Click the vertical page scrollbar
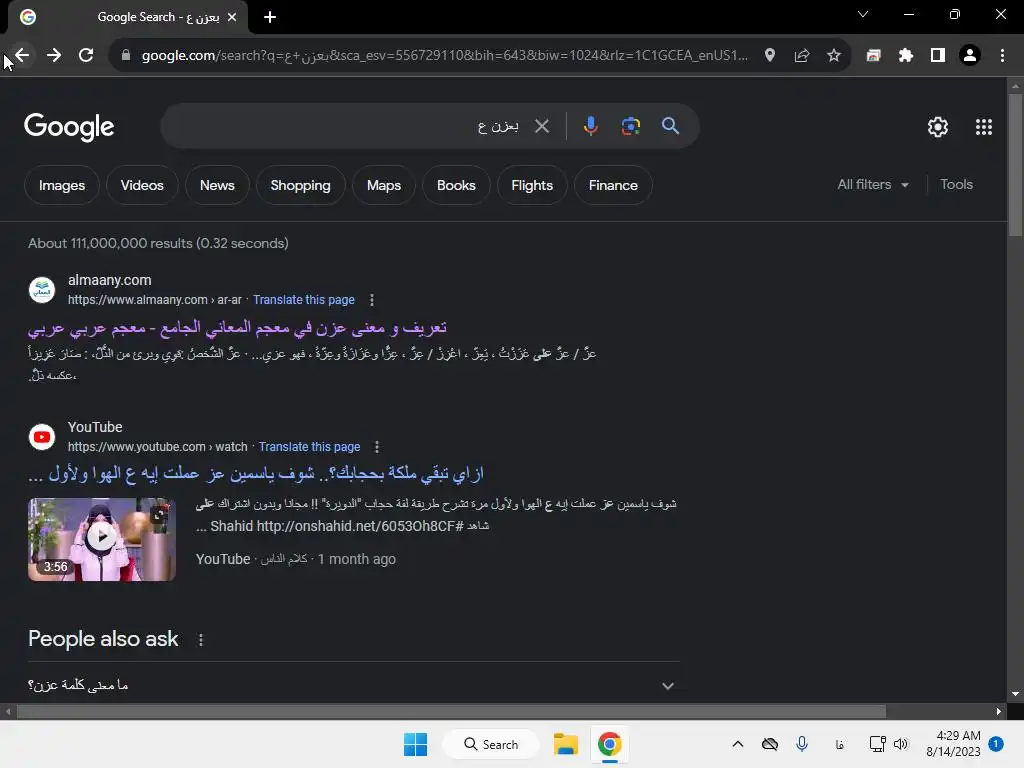The width and height of the screenshot is (1024, 768). pos(1015,166)
